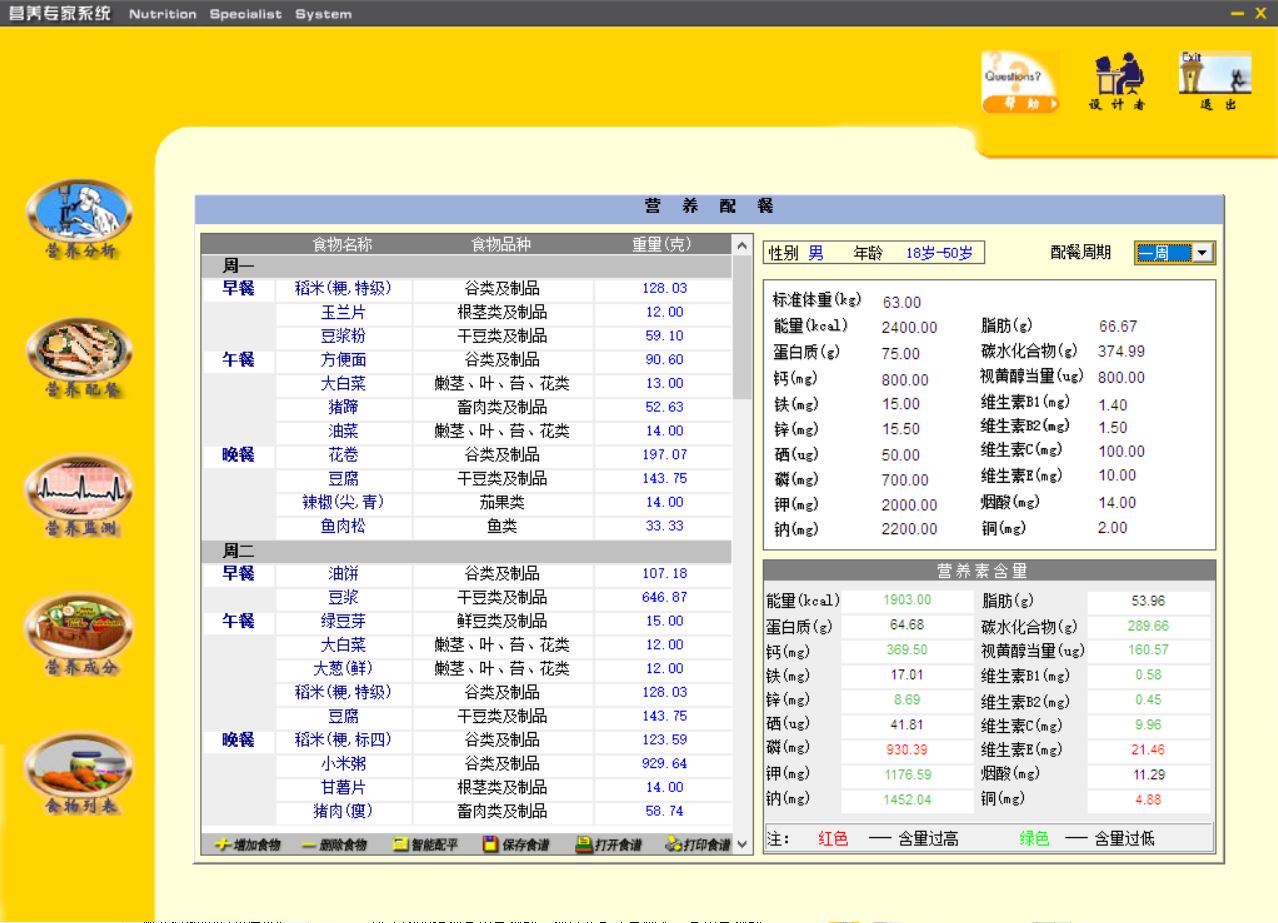Select the 稻米(粳,标四) food name
The height and width of the screenshot is (923, 1278).
[342, 740]
